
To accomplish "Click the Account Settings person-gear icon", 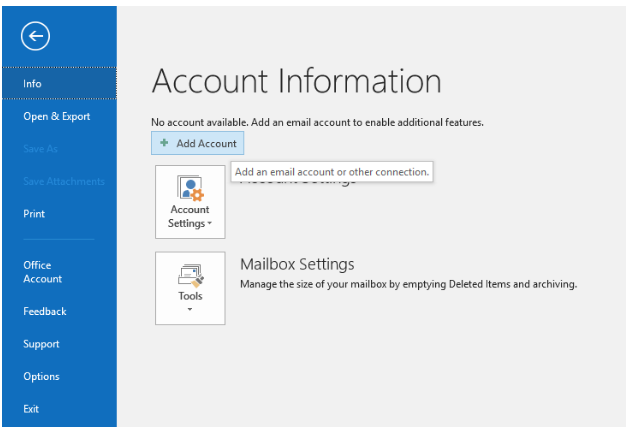I will click(190, 188).
